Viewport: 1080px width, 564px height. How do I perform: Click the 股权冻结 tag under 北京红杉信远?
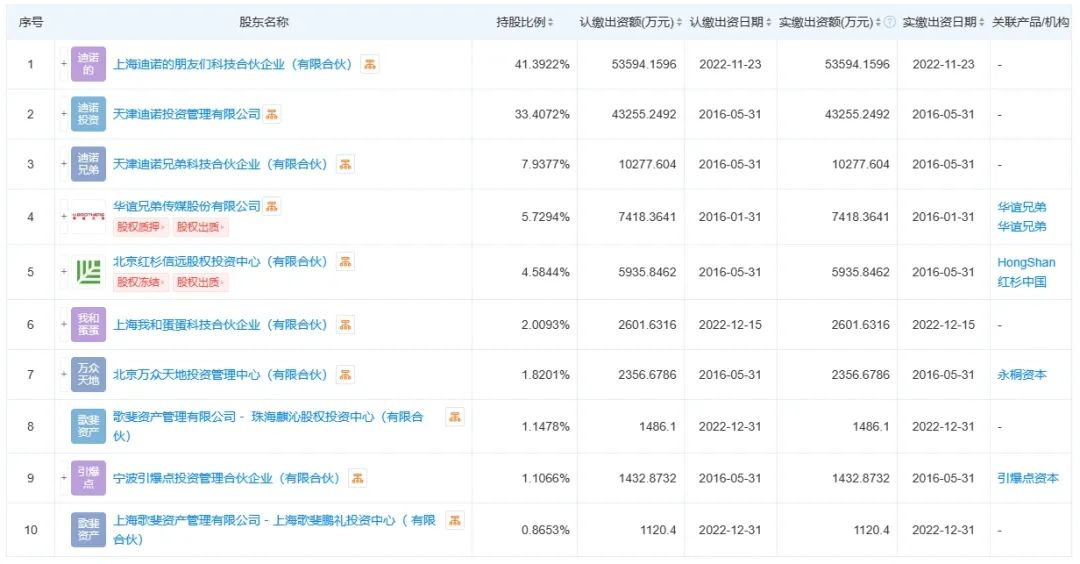click(x=140, y=282)
